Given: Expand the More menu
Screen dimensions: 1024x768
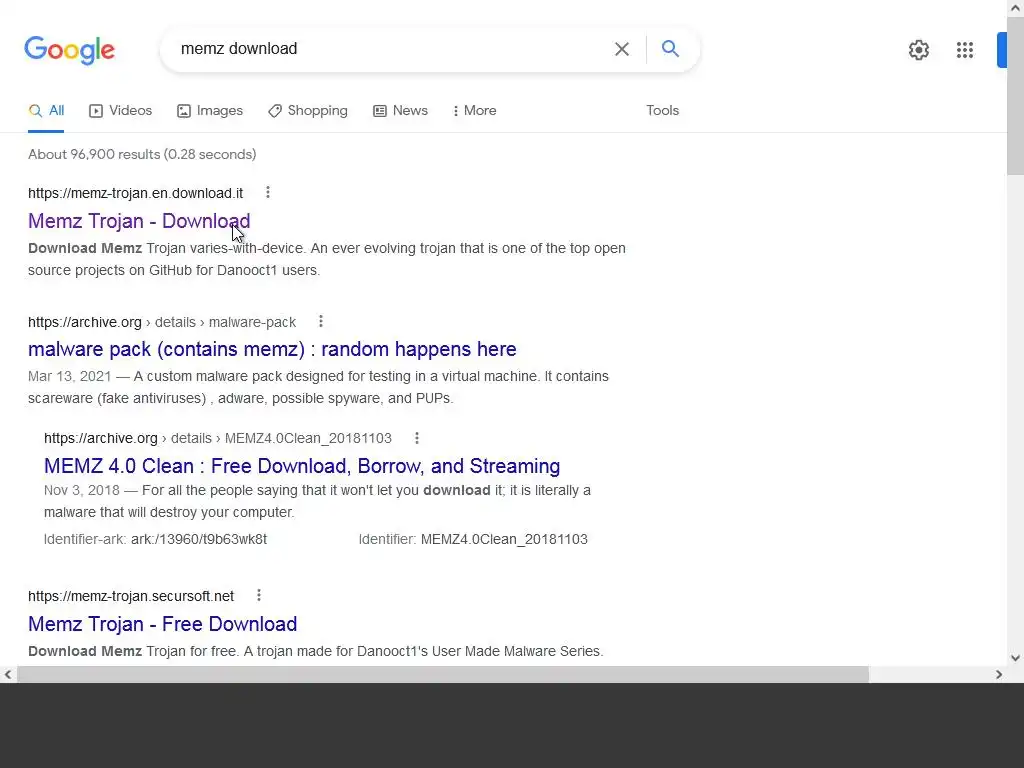Looking at the screenshot, I should 475,110.
